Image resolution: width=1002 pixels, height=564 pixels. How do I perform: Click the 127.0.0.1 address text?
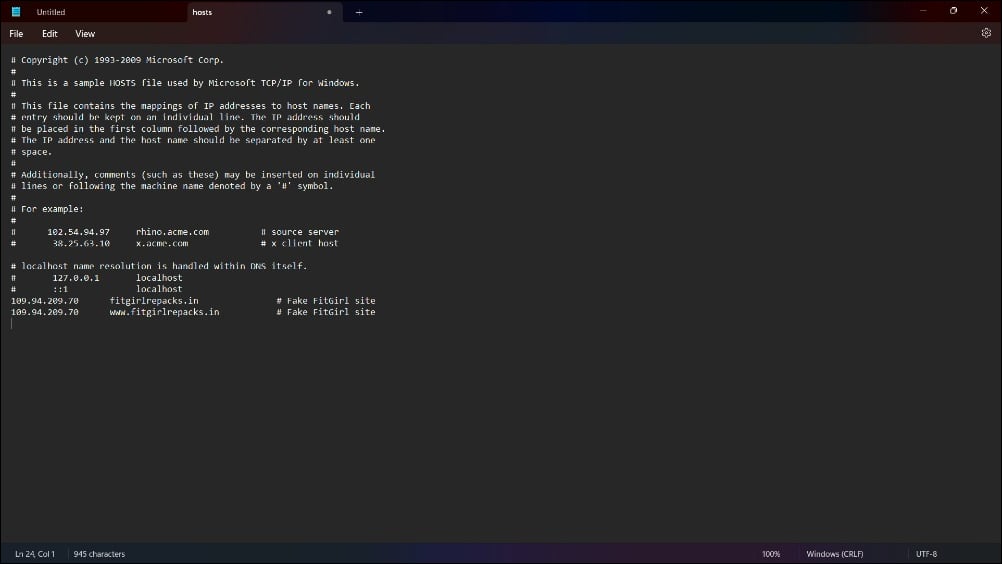[x=75, y=278]
